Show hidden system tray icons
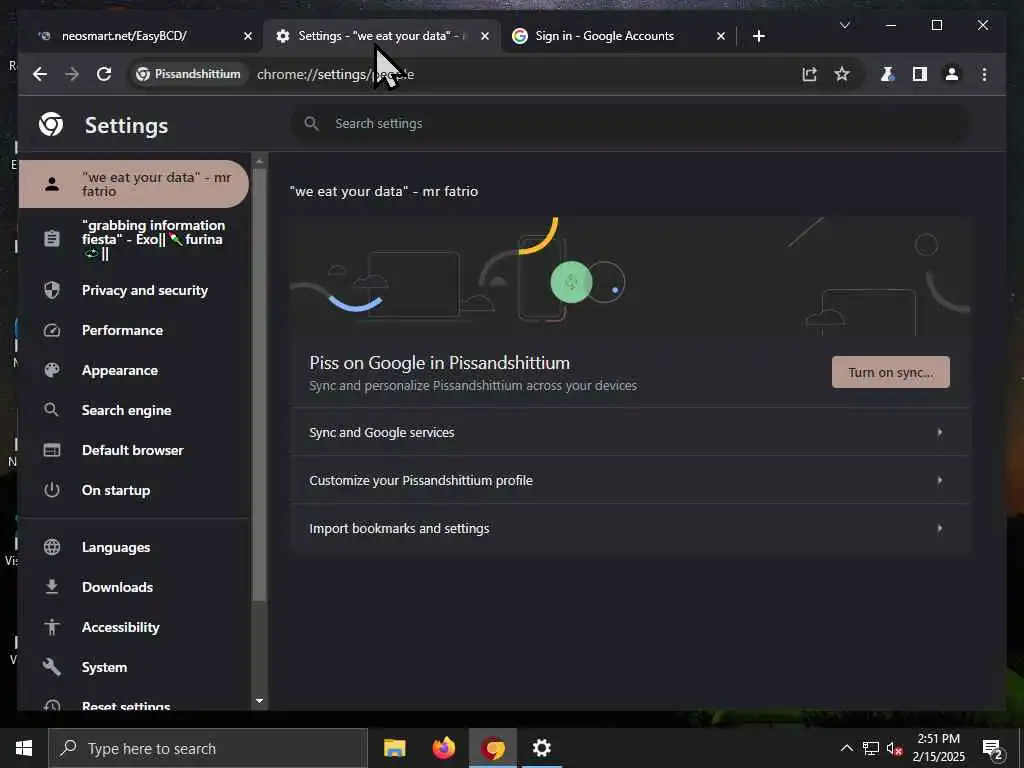The width and height of the screenshot is (1024, 768). [x=846, y=748]
